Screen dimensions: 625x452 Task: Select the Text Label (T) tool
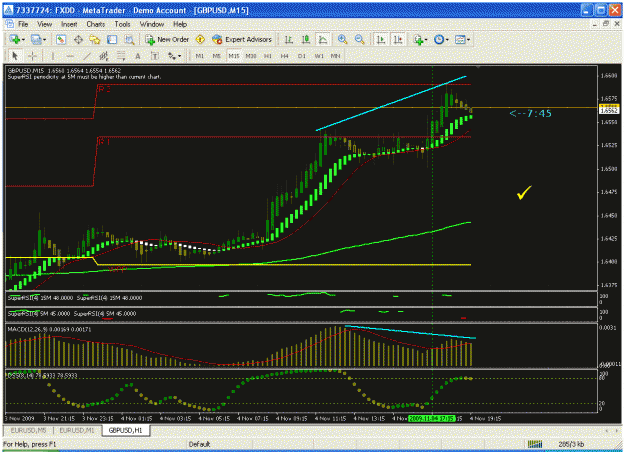[155, 56]
